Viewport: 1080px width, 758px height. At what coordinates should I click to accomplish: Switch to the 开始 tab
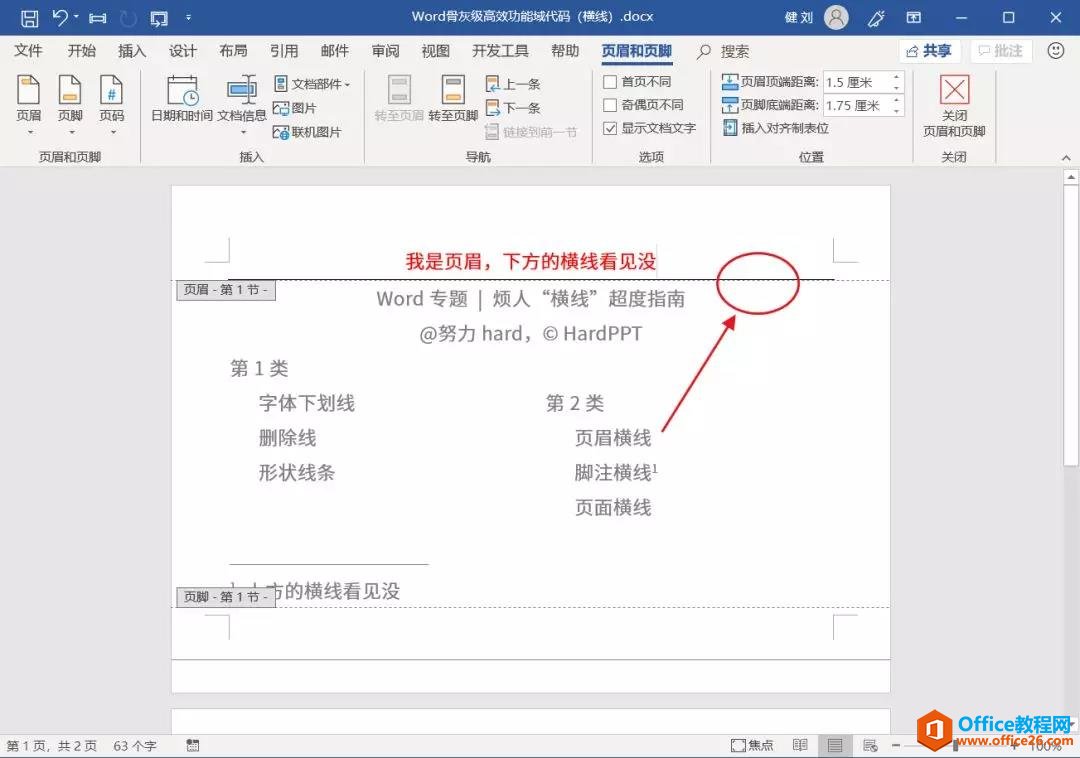(81, 51)
